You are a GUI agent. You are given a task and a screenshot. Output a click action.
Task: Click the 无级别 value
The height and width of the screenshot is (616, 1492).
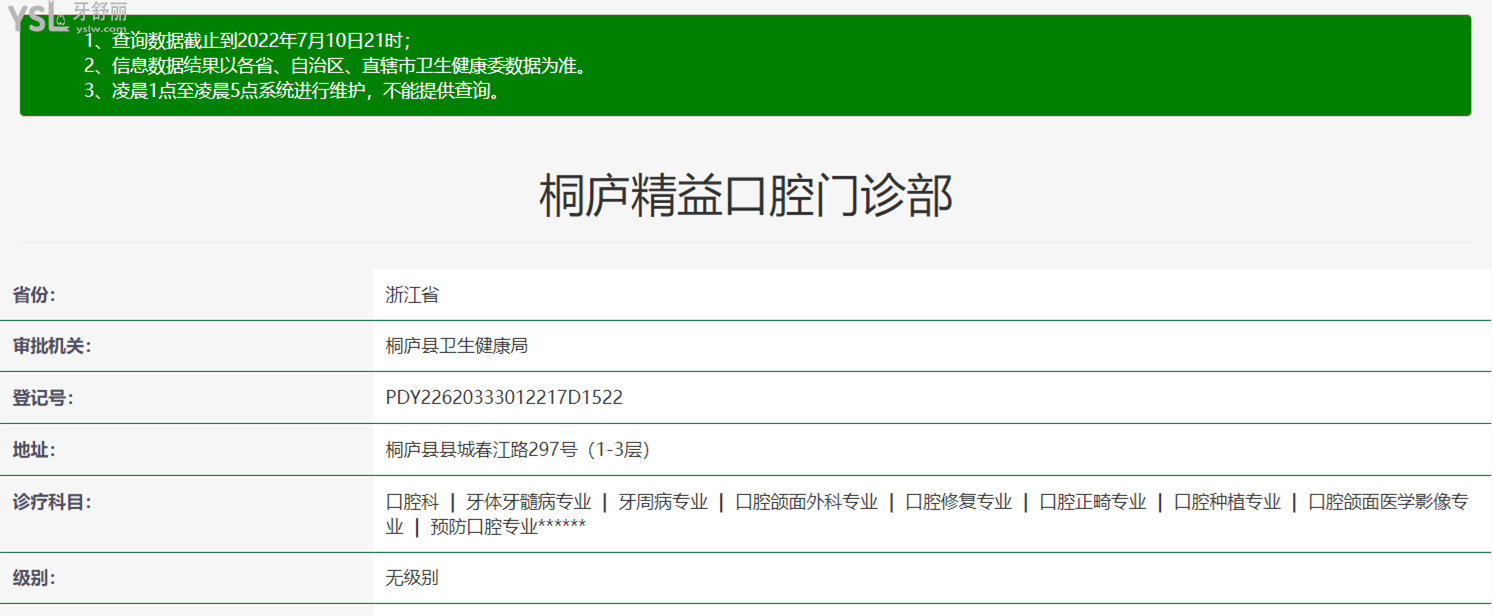(x=412, y=578)
